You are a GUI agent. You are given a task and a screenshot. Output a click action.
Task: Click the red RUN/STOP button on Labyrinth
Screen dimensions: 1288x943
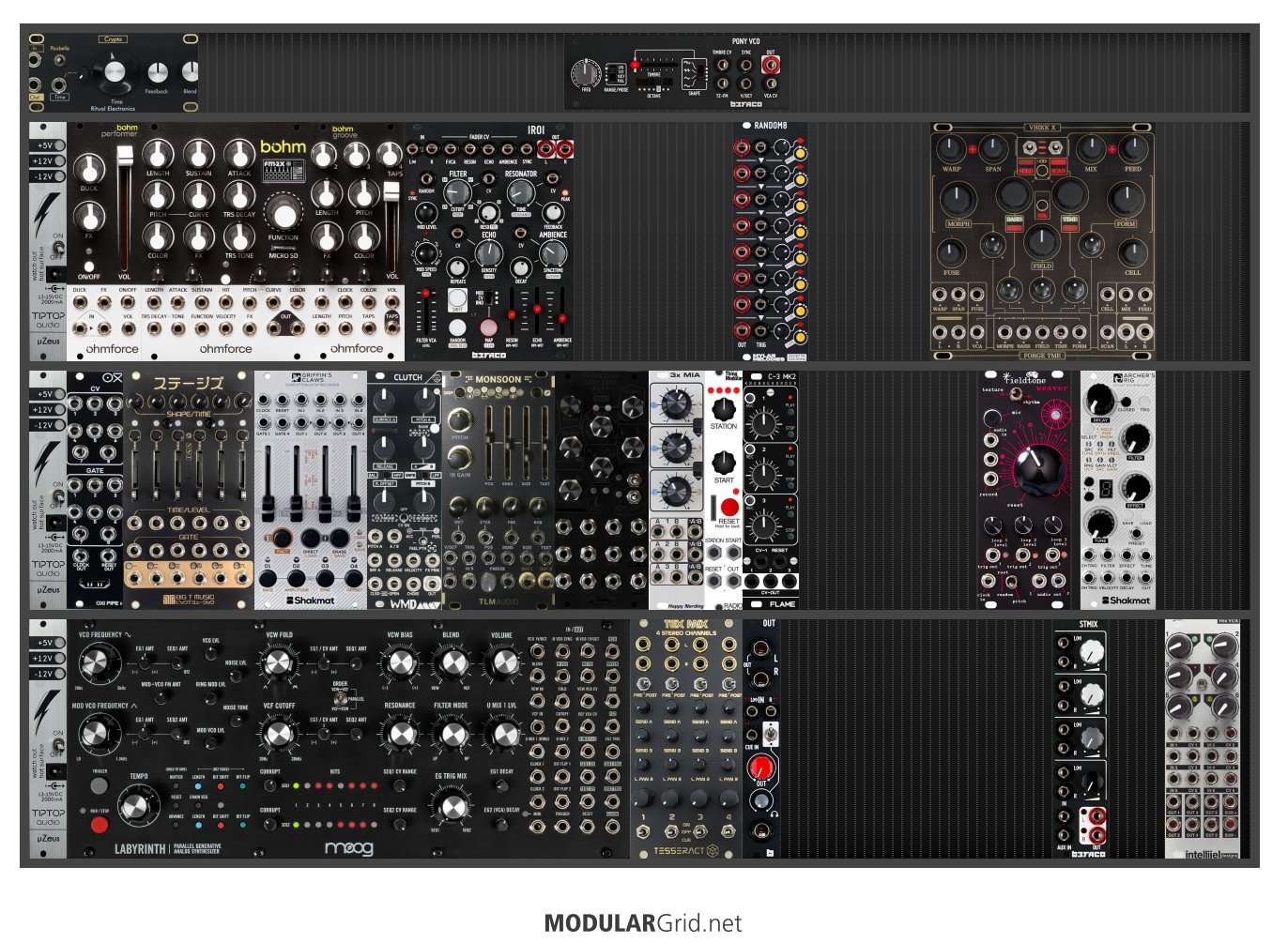[99, 825]
